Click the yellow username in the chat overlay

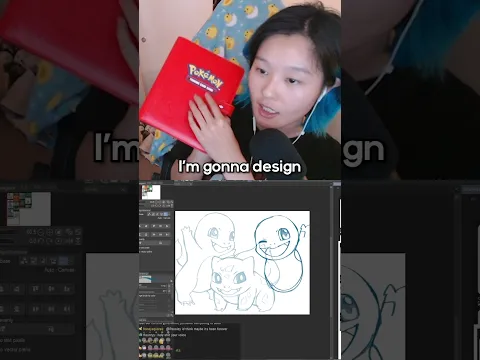(x=153, y=329)
